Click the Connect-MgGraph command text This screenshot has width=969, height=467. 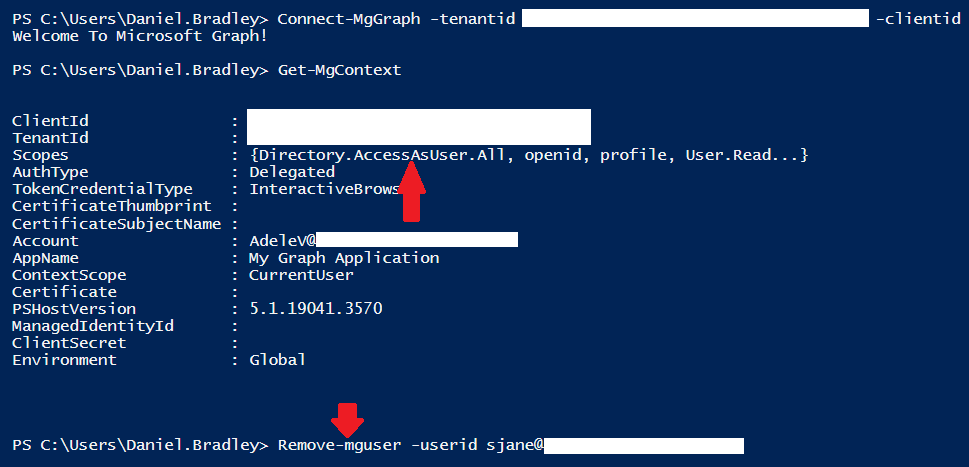pos(349,19)
